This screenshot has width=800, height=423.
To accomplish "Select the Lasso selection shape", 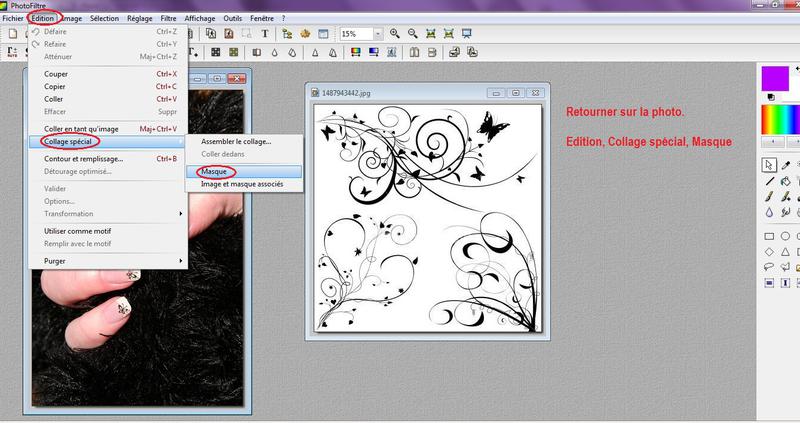I will (769, 267).
